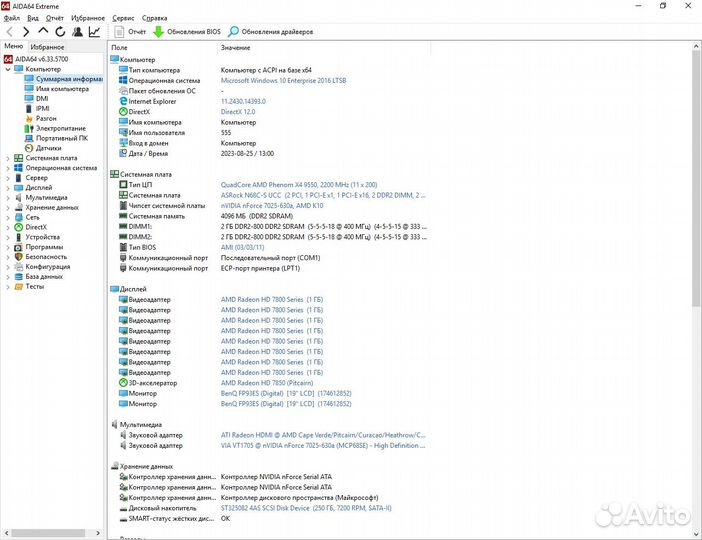This screenshot has height=540, width=702.
Task: Expand the Операционная система tree node
Action: click(x=8, y=168)
